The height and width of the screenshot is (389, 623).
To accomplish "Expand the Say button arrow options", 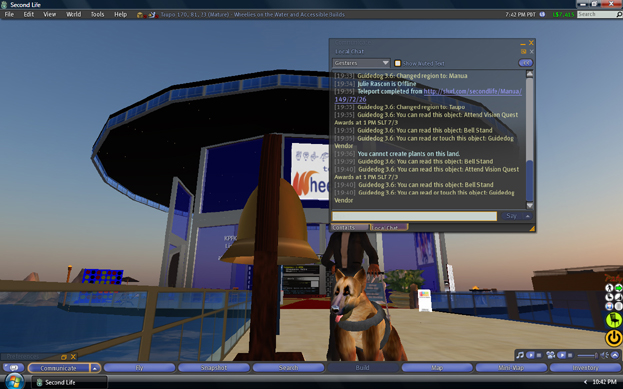I will 528,216.
